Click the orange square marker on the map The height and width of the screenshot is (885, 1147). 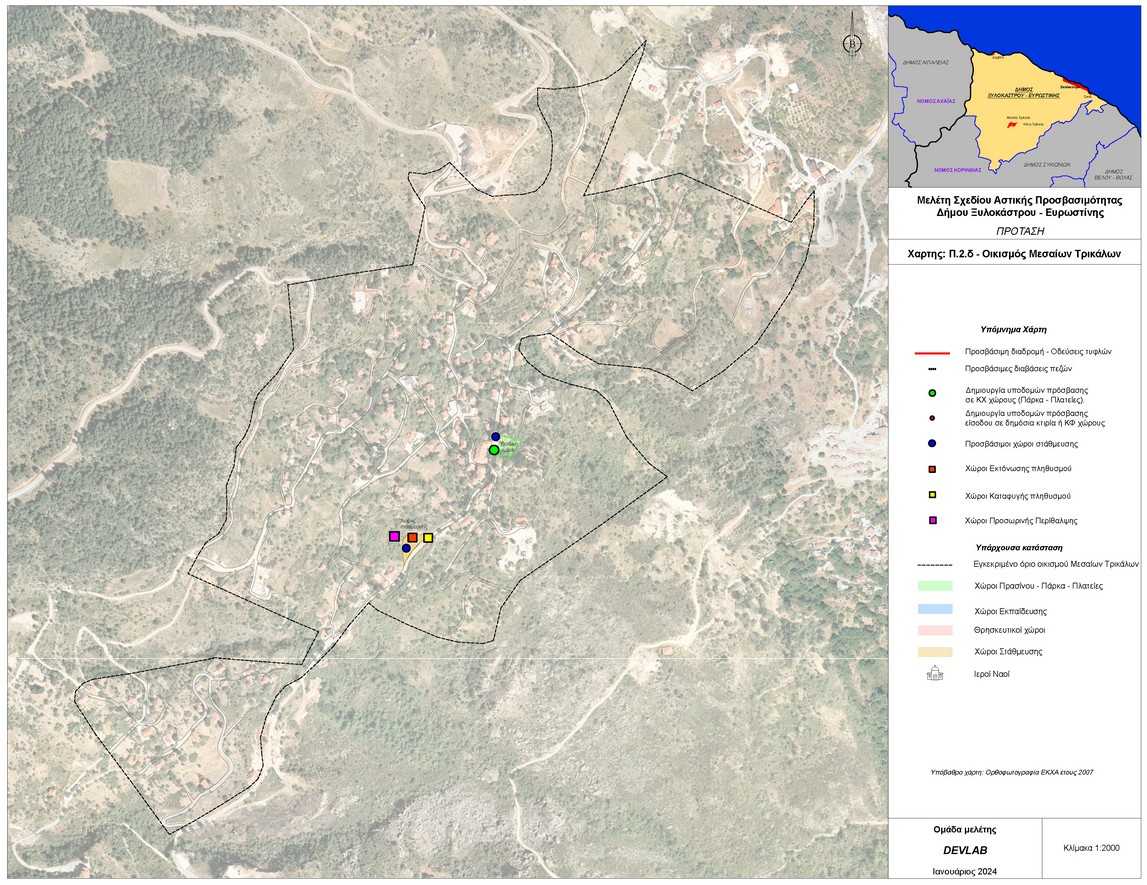pyautogui.click(x=412, y=538)
